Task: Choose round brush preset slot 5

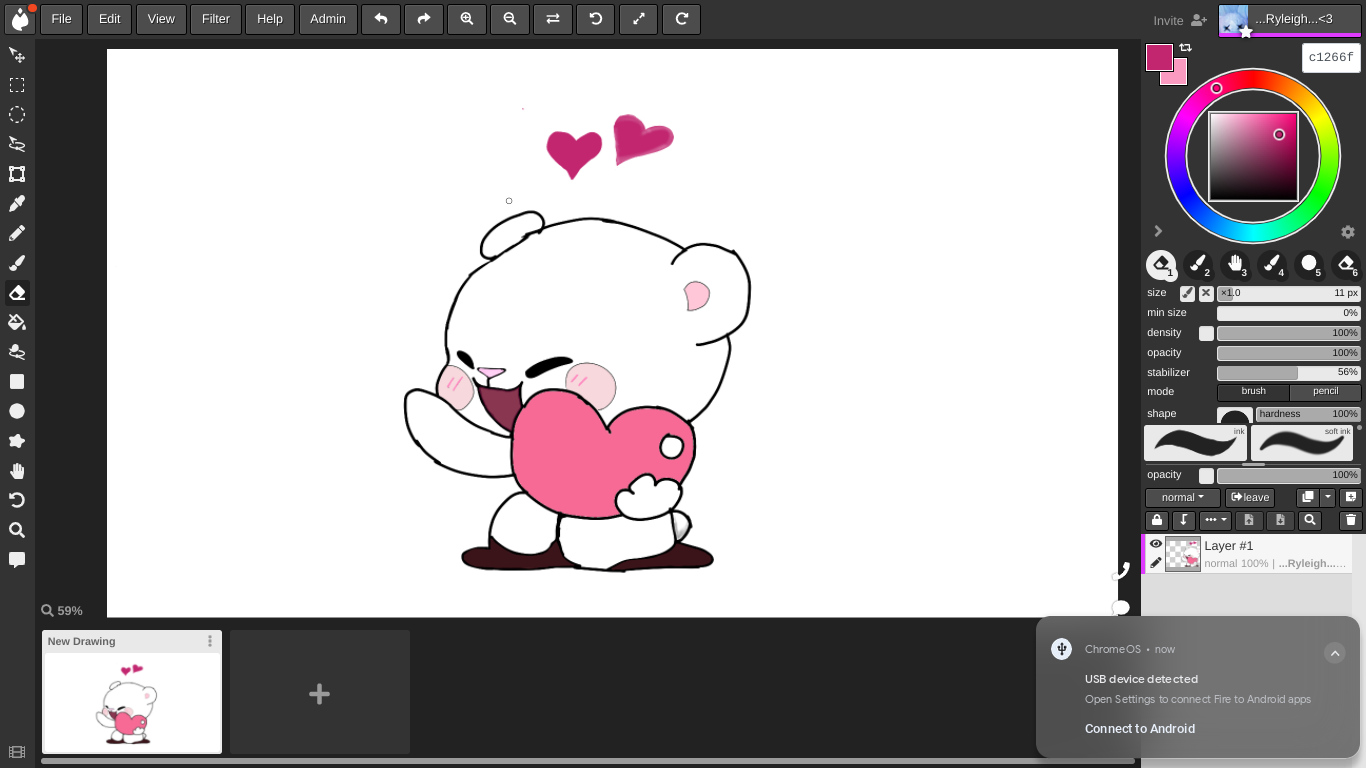Action: tap(1309, 265)
